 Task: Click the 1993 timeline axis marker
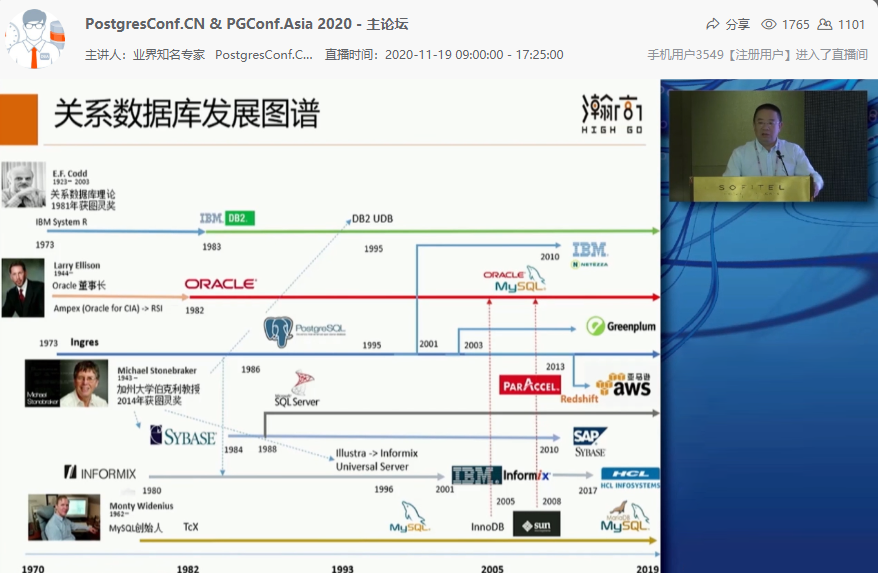coord(342,568)
